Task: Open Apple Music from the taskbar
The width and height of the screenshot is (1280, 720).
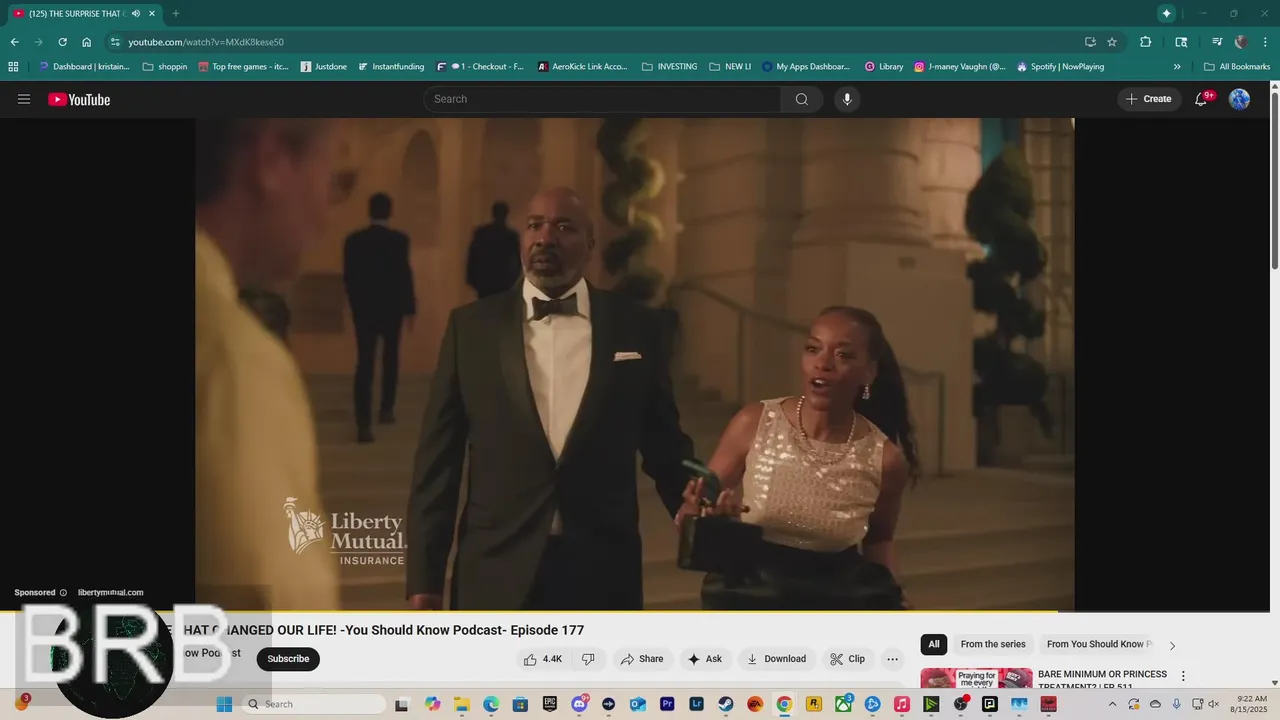Action: coord(902,704)
